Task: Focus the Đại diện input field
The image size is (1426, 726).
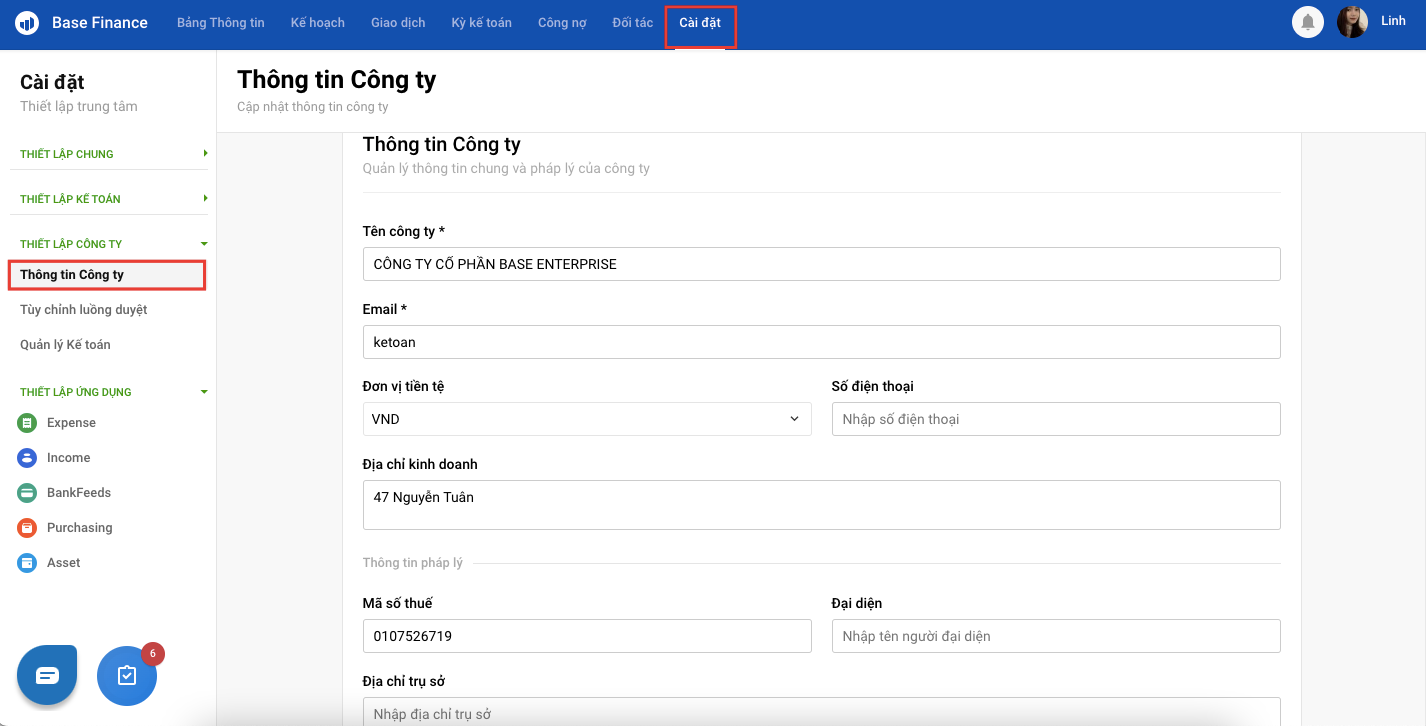Action: (x=1056, y=636)
